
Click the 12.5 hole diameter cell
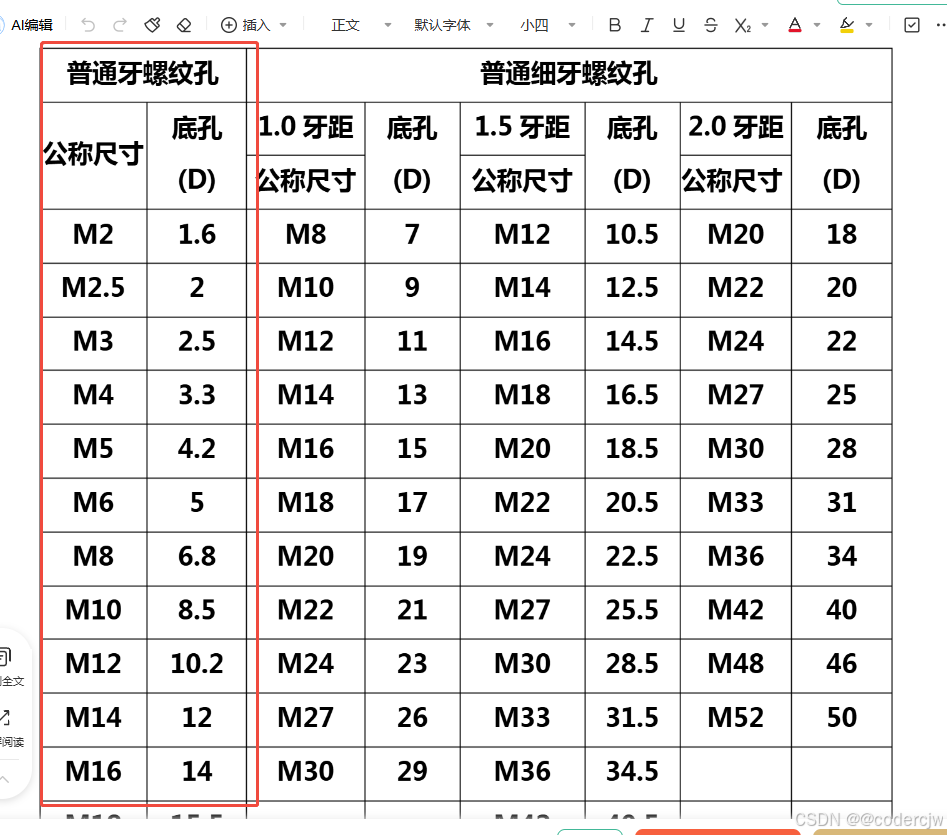[632, 288]
